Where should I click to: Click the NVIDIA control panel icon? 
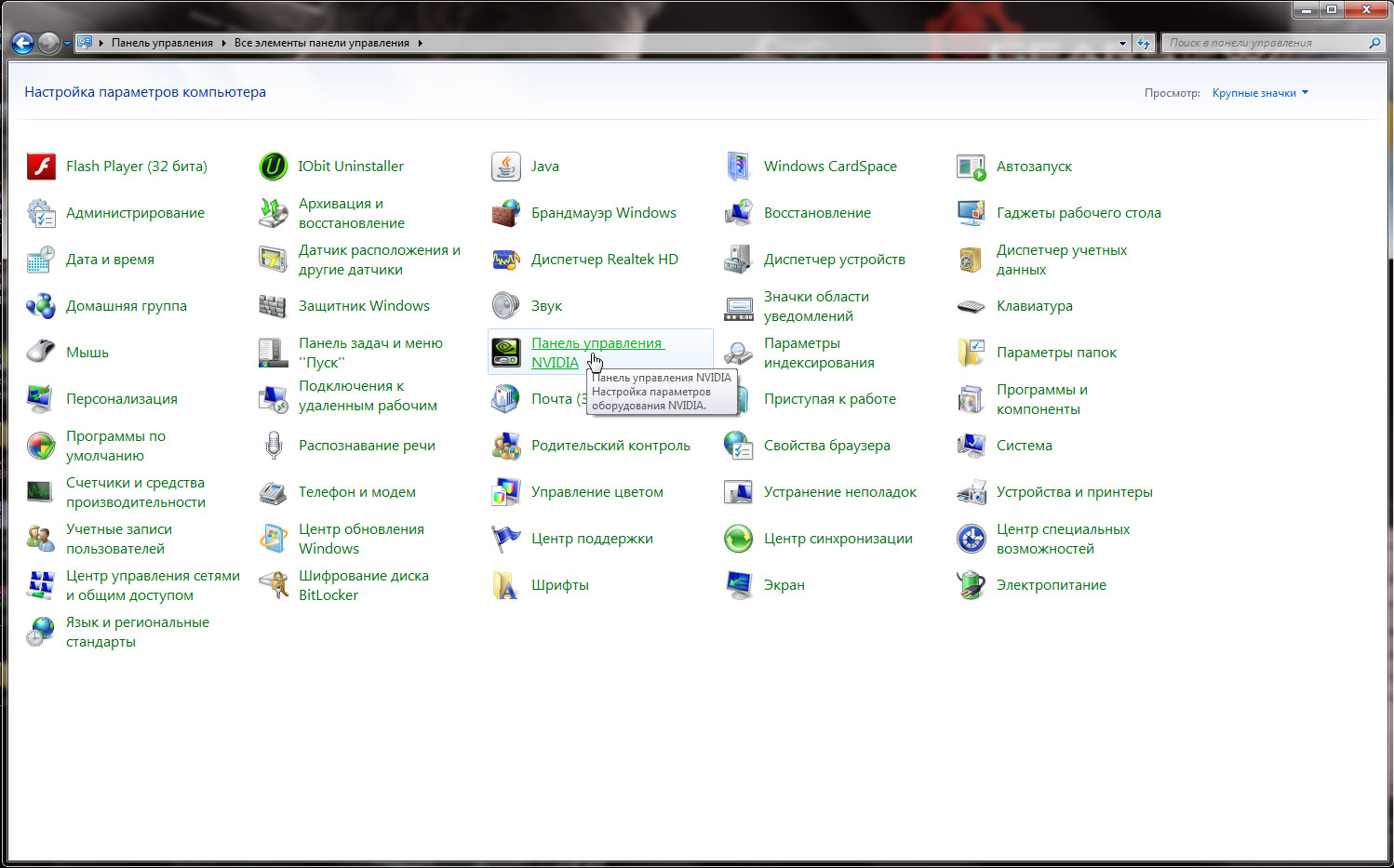point(506,353)
